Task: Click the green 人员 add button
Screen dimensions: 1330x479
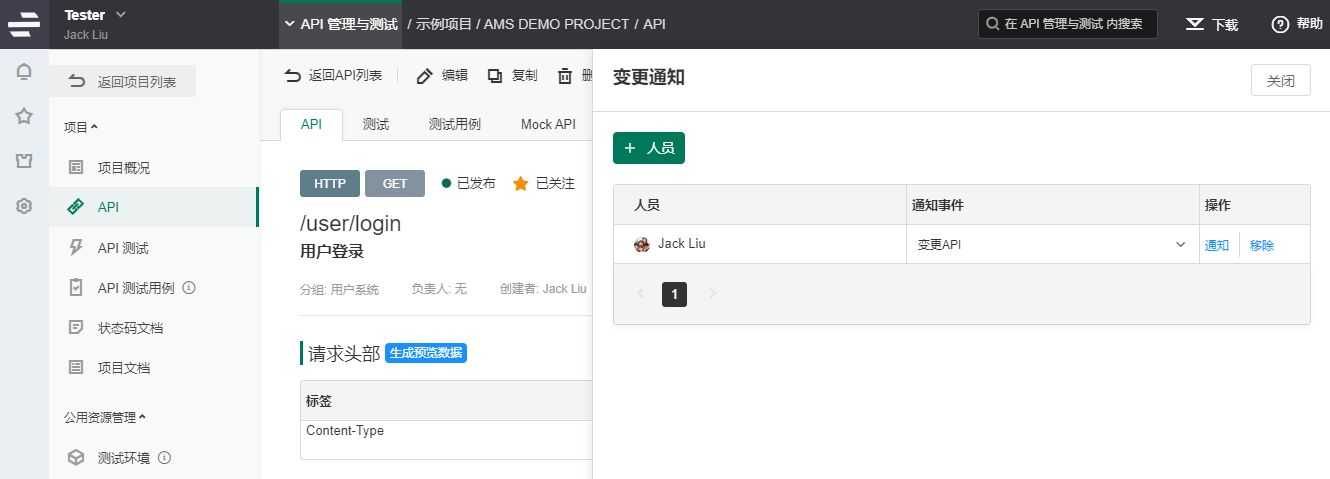Action: coord(649,148)
